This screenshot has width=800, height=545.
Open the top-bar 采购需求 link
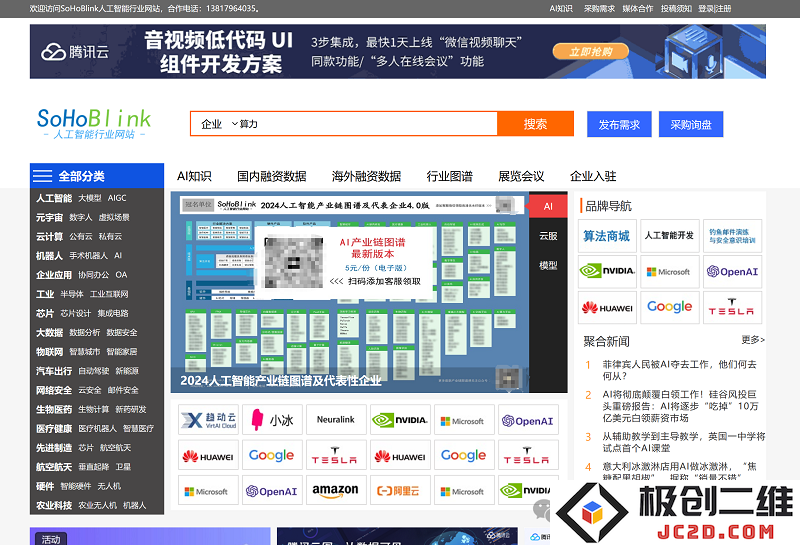tap(599, 9)
